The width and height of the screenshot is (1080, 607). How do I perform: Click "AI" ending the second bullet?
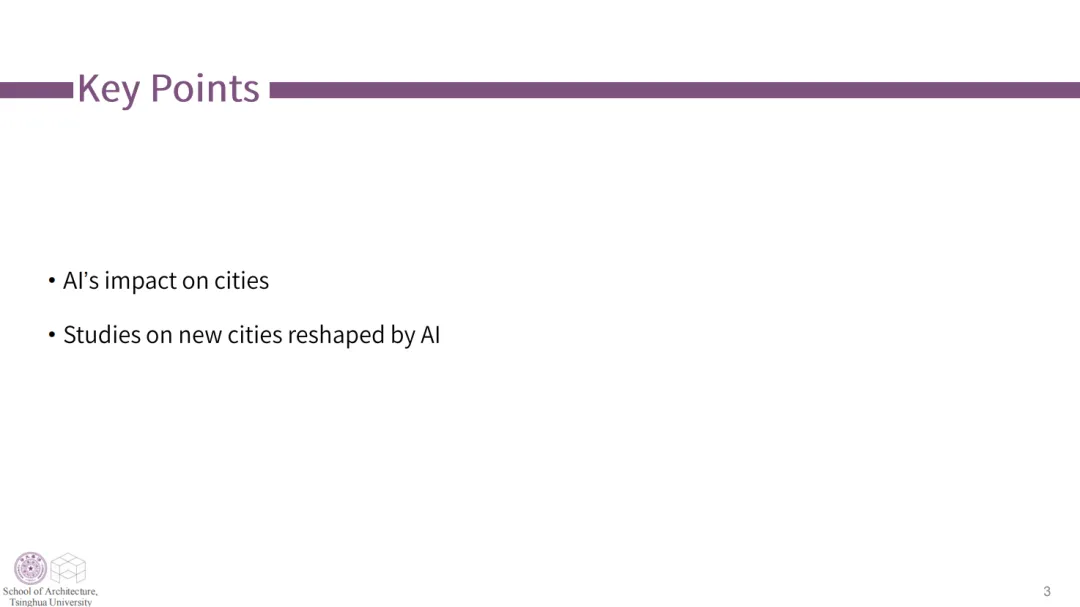pyautogui.click(x=430, y=335)
